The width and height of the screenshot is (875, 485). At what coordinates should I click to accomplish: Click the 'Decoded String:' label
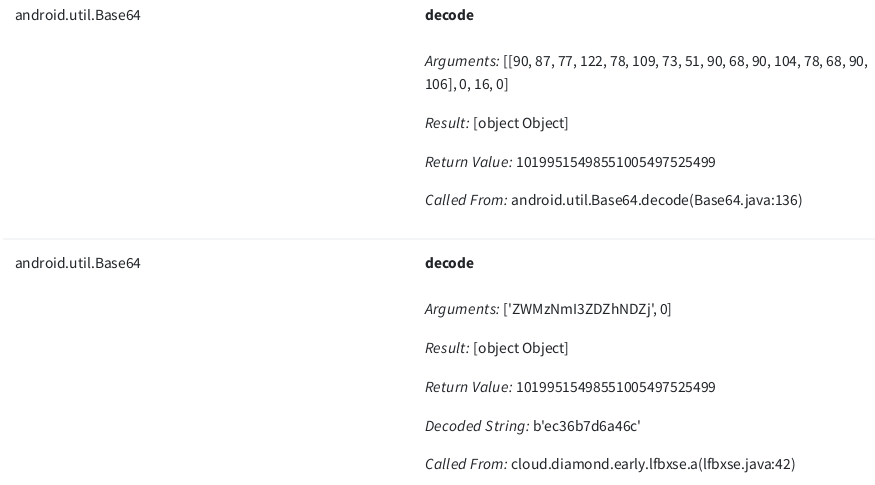point(477,426)
